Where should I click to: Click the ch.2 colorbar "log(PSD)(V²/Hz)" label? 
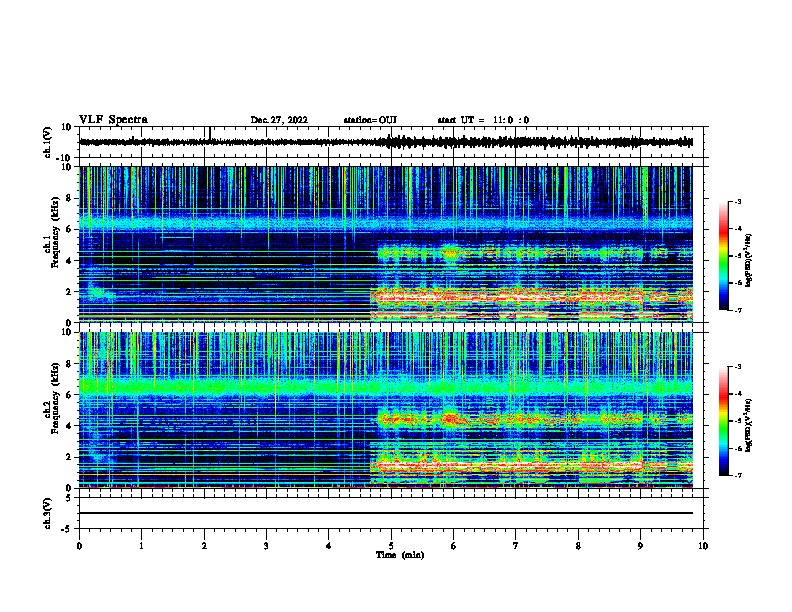749,425
